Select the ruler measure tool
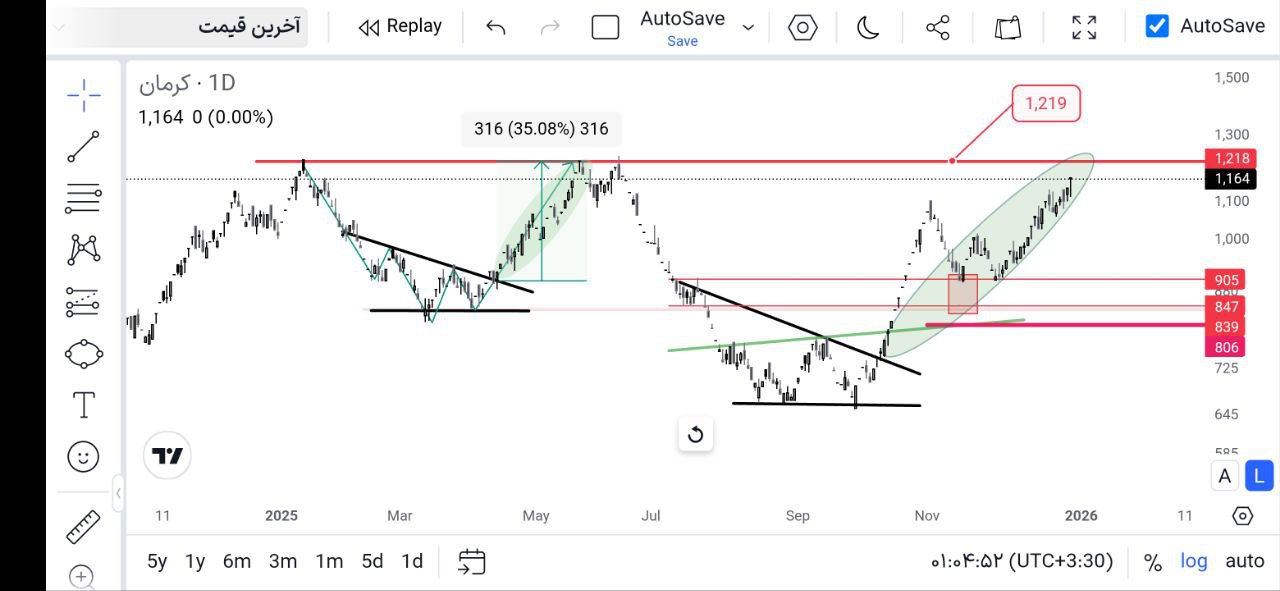Screen dimensions: 1280x591 click(84, 526)
